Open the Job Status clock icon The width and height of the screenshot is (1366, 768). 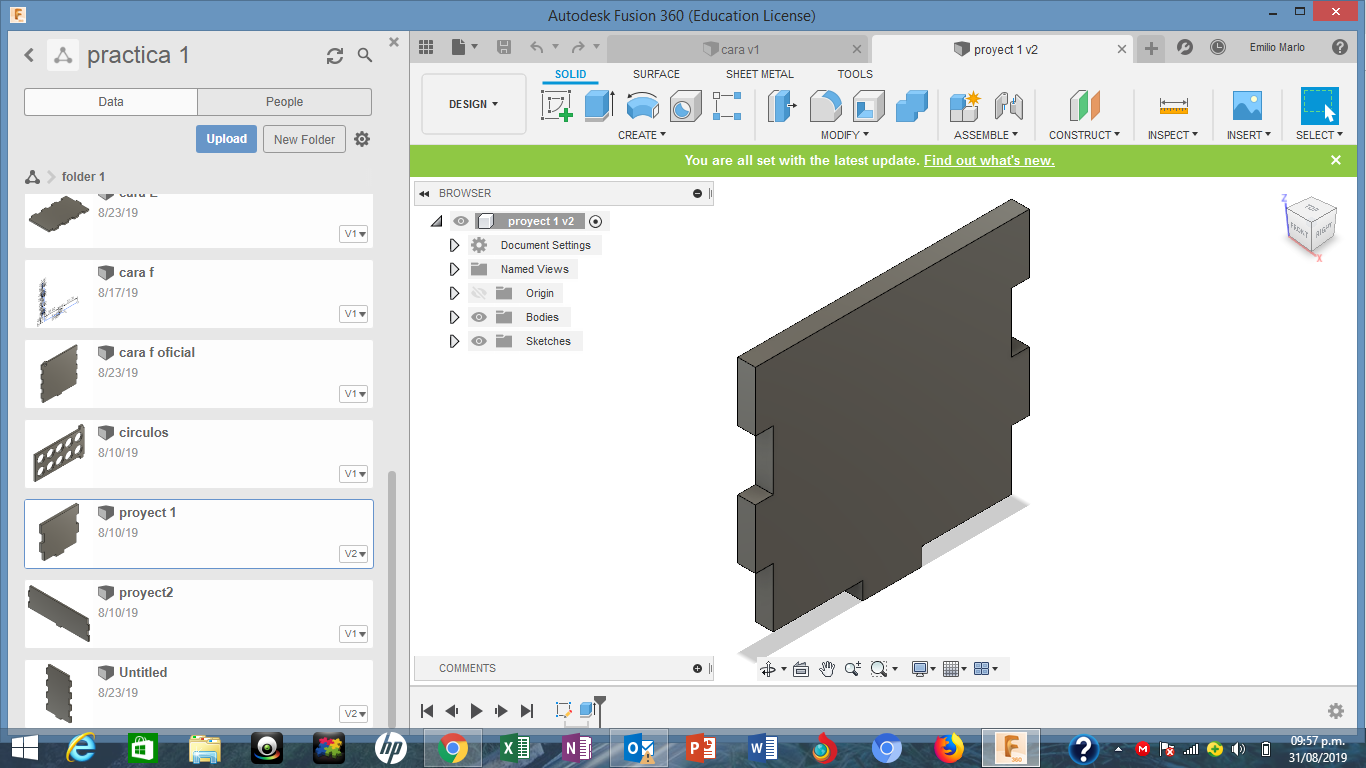click(1218, 47)
